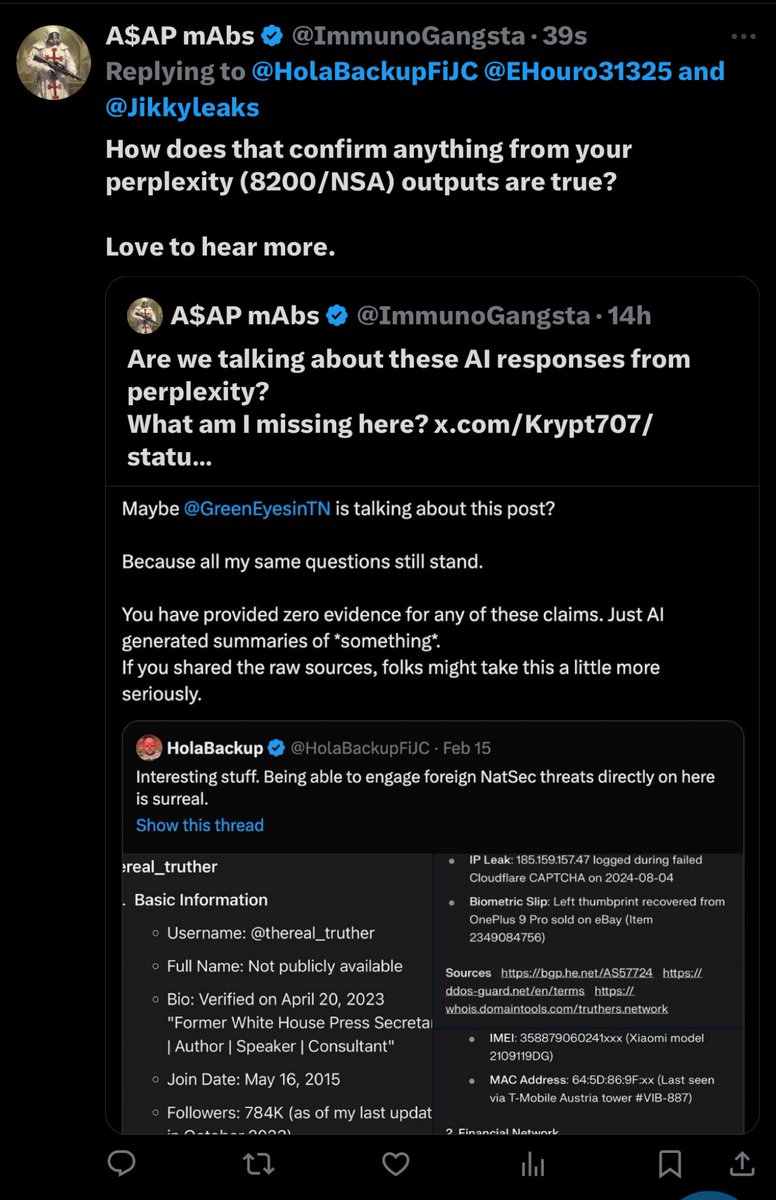776x1200 pixels.
Task: Tap the repost arrows icon
Action: pos(259,1164)
